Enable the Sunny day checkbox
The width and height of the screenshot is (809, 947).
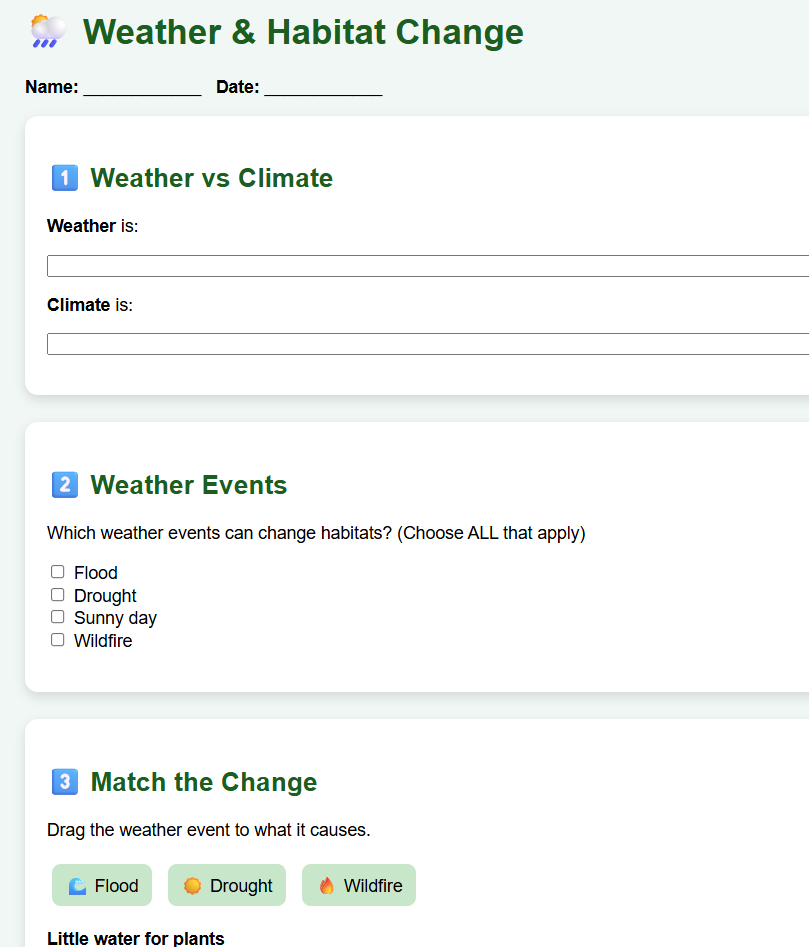click(x=58, y=617)
